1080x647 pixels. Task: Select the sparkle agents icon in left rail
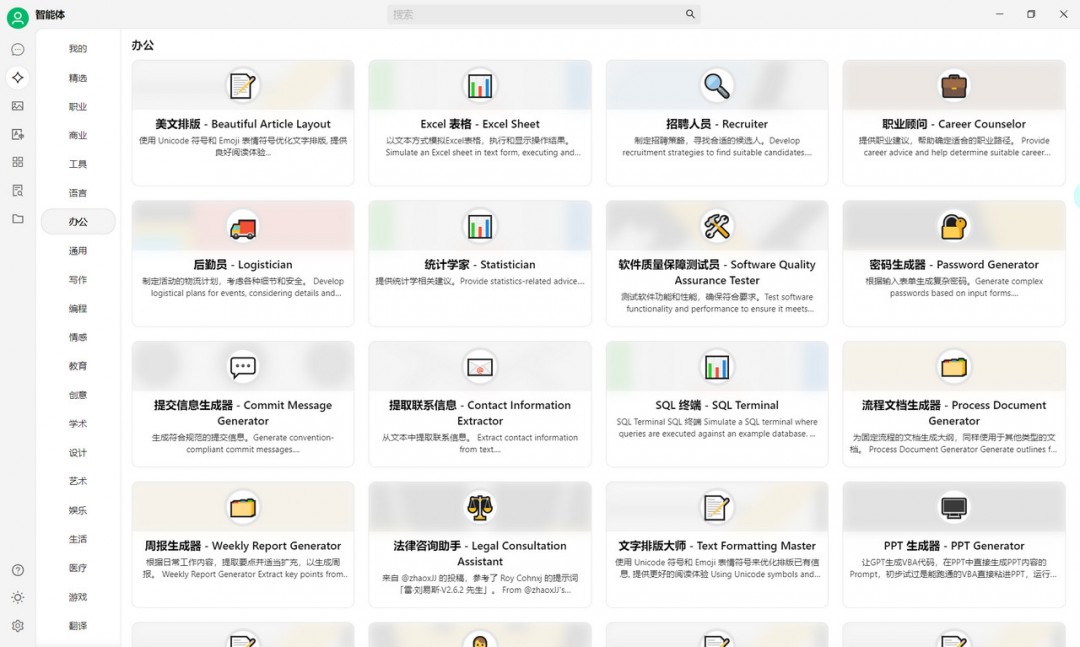click(18, 78)
